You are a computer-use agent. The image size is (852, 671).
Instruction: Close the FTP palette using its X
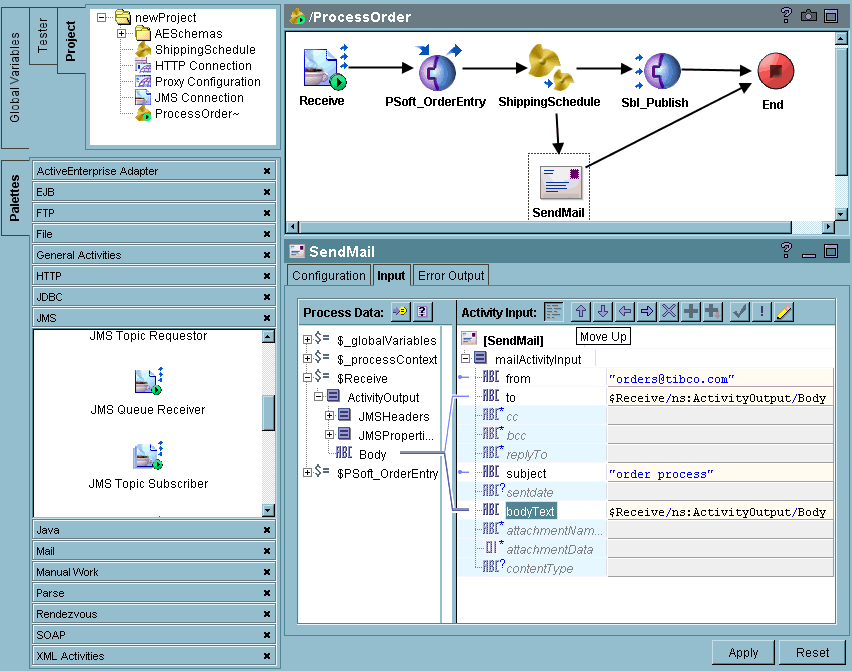[x=267, y=213]
